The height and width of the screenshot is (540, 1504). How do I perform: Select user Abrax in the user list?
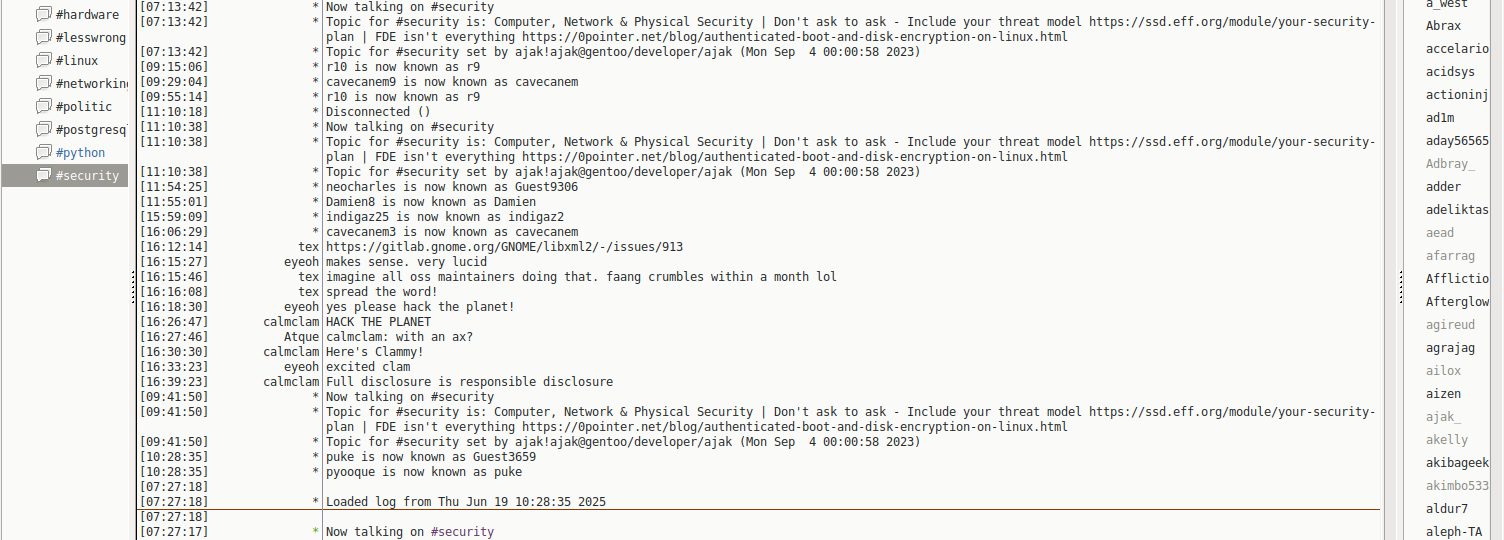coord(1443,26)
